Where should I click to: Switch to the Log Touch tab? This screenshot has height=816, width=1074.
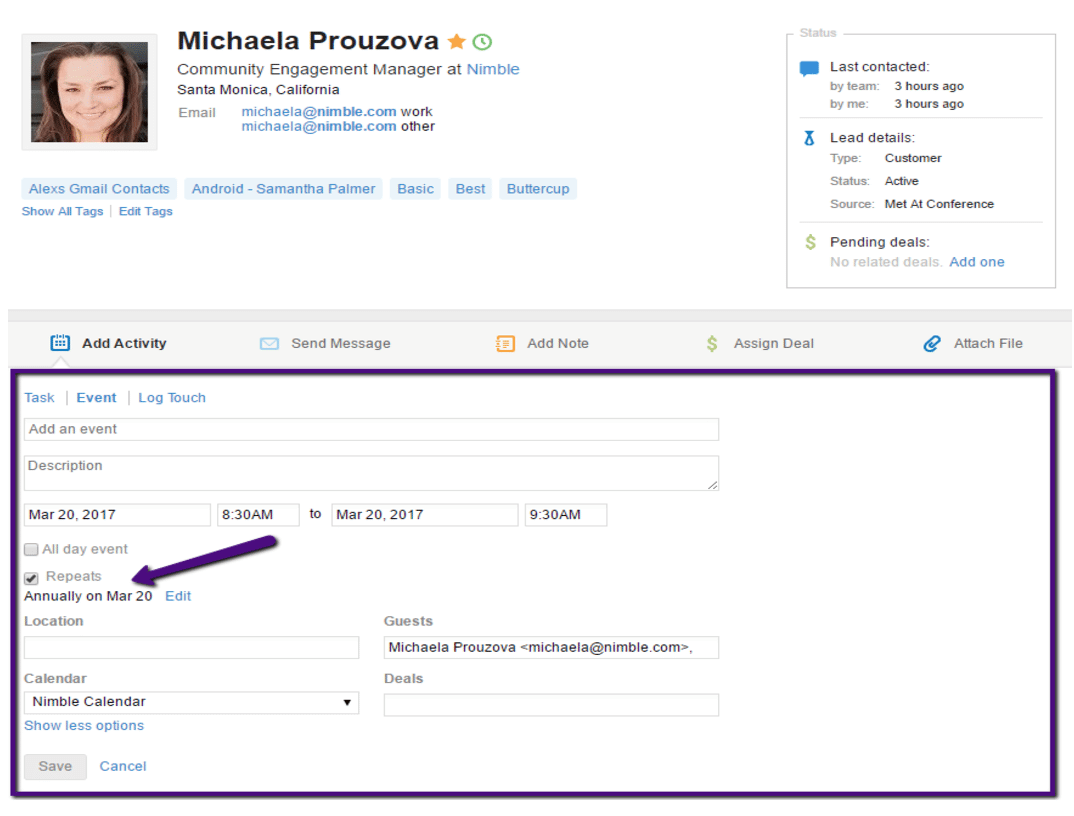coord(172,398)
